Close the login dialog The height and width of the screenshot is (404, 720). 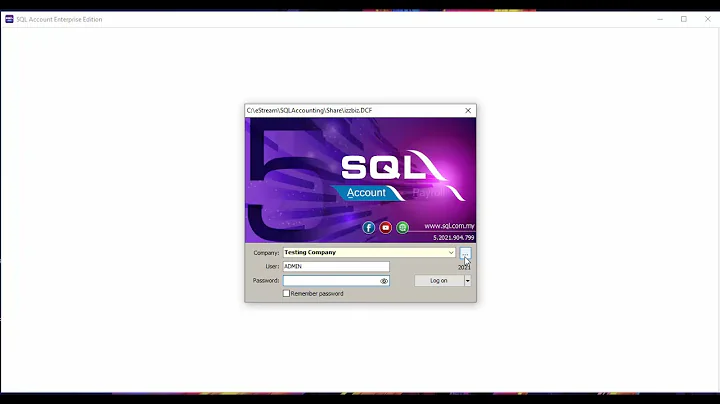pyautogui.click(x=468, y=111)
